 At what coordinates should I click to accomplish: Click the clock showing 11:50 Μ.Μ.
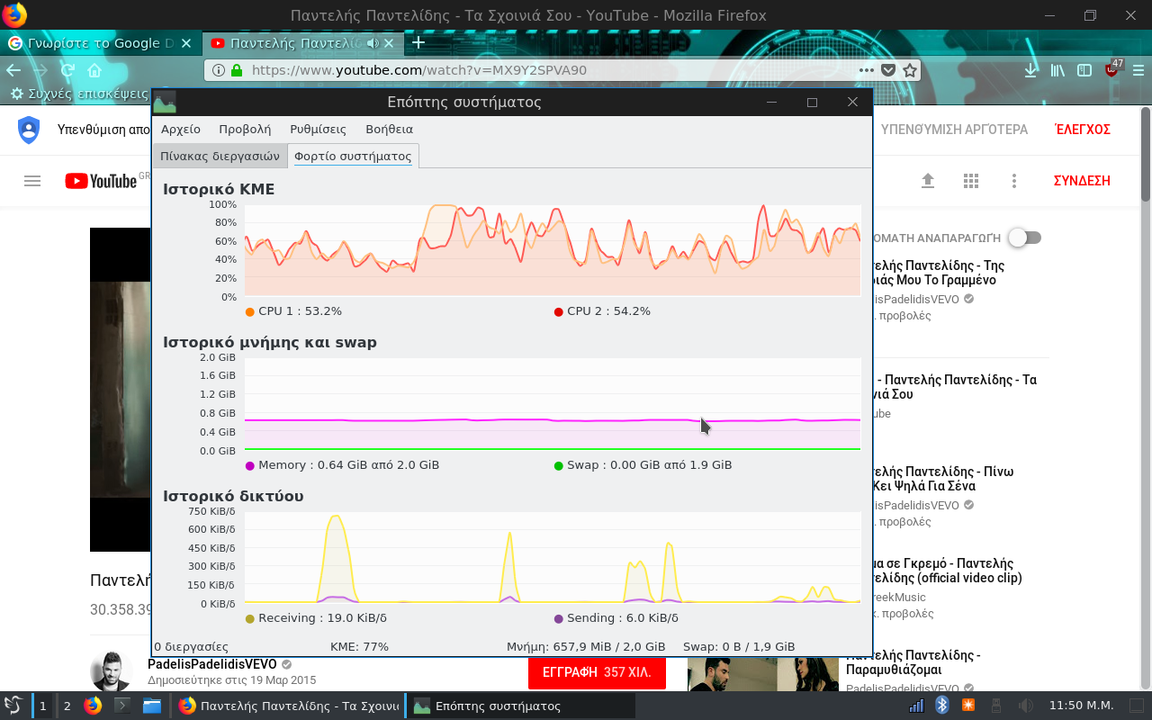click(1081, 705)
